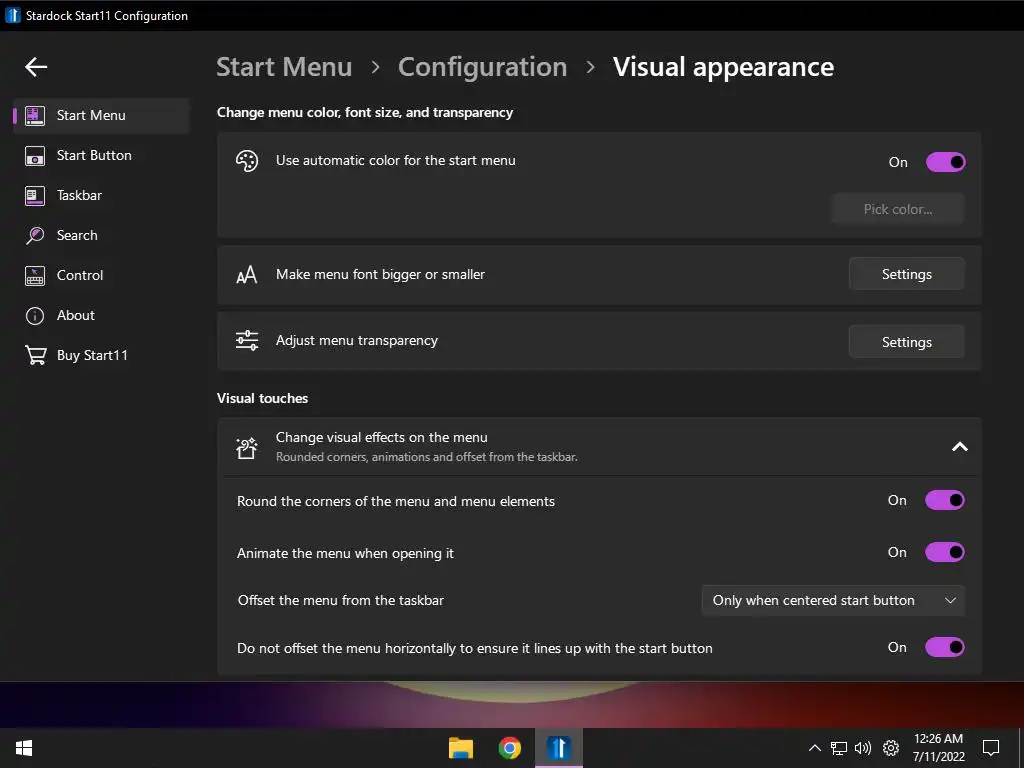Click the Control keyboard icon in sidebar
The height and width of the screenshot is (768, 1024).
[35, 276]
